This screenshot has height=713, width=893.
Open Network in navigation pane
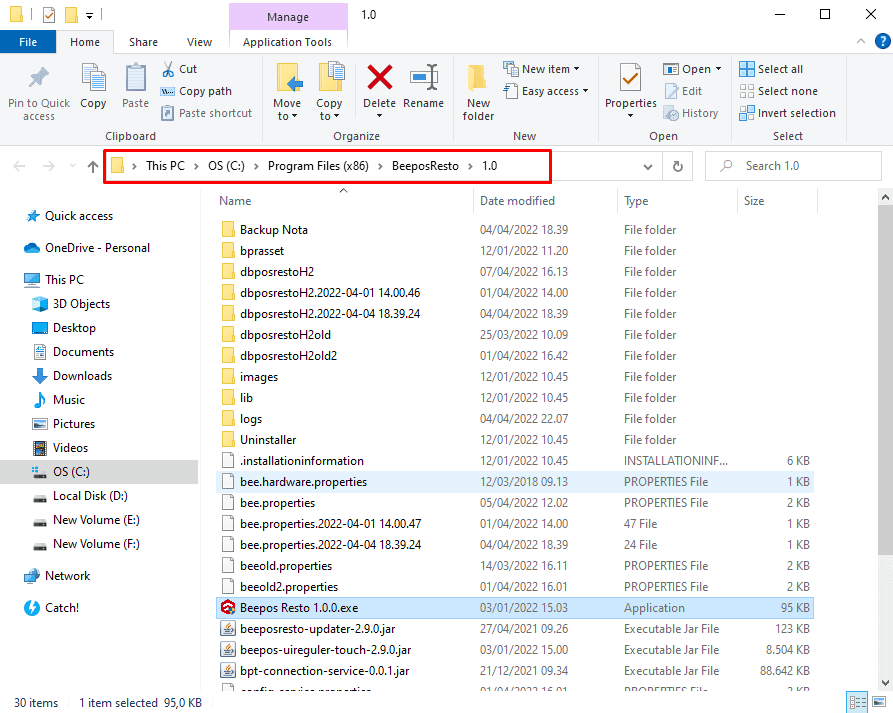pos(57,576)
